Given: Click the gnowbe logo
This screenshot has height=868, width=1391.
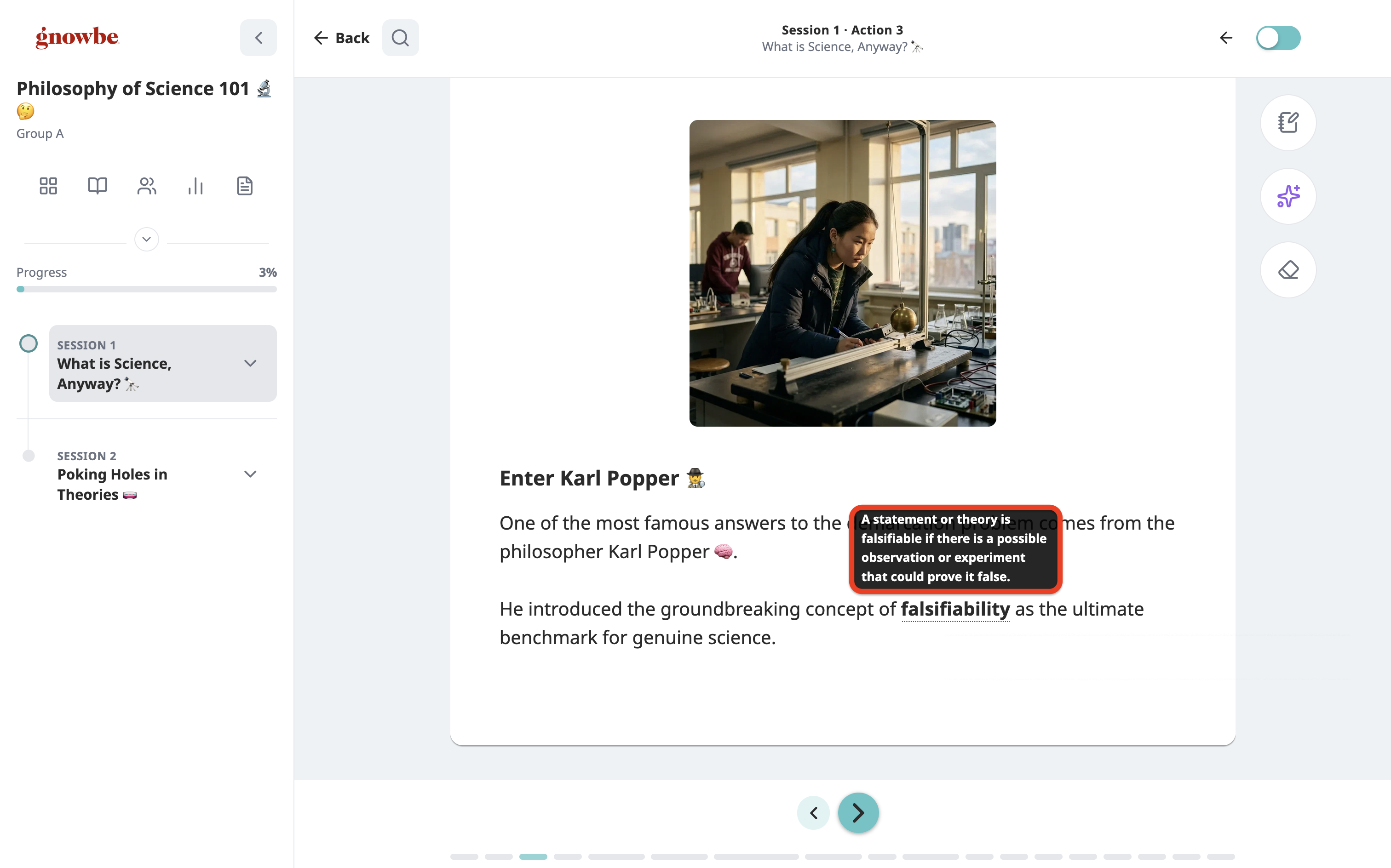Looking at the screenshot, I should [77, 37].
